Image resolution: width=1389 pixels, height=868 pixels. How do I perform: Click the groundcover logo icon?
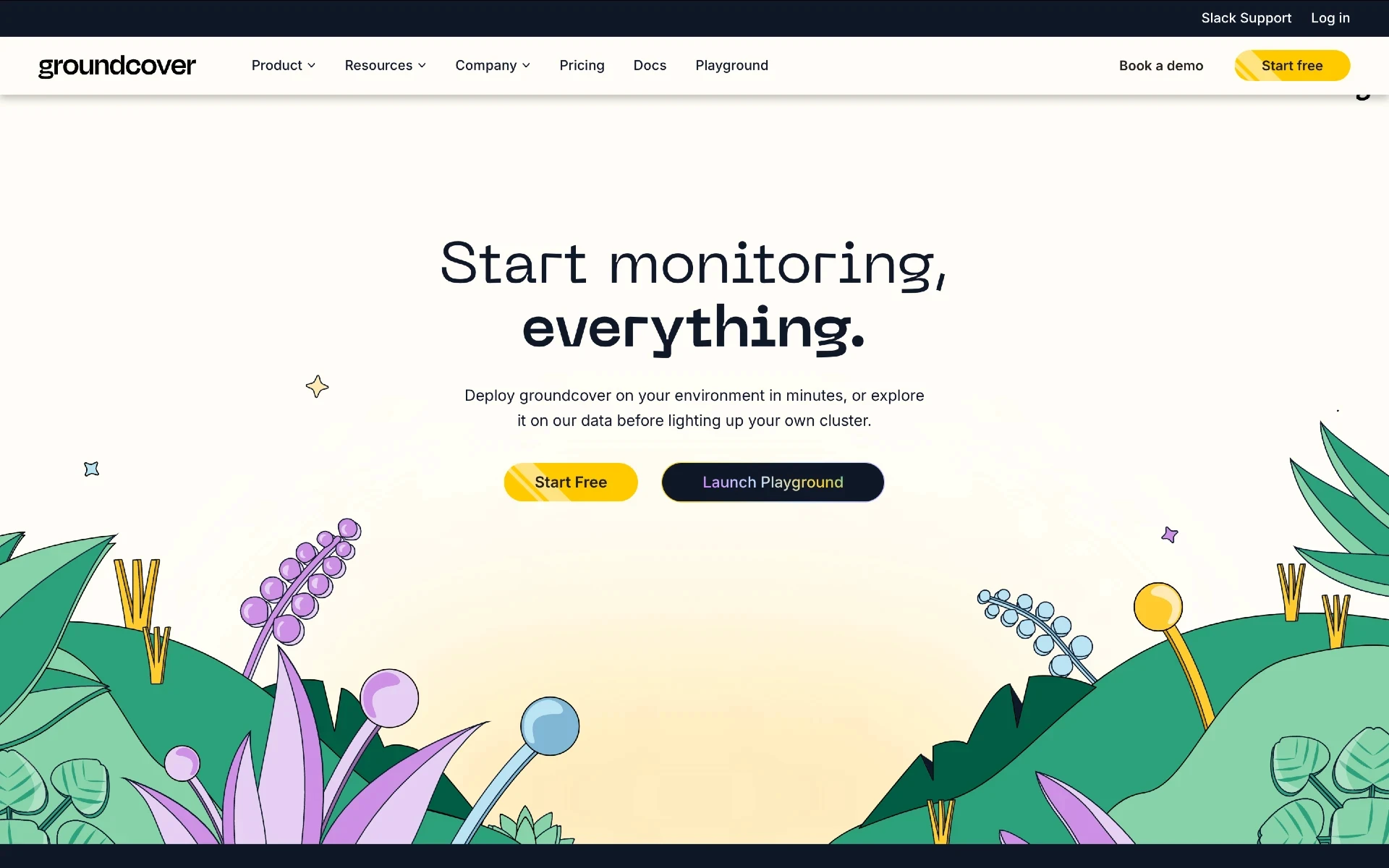(x=117, y=66)
